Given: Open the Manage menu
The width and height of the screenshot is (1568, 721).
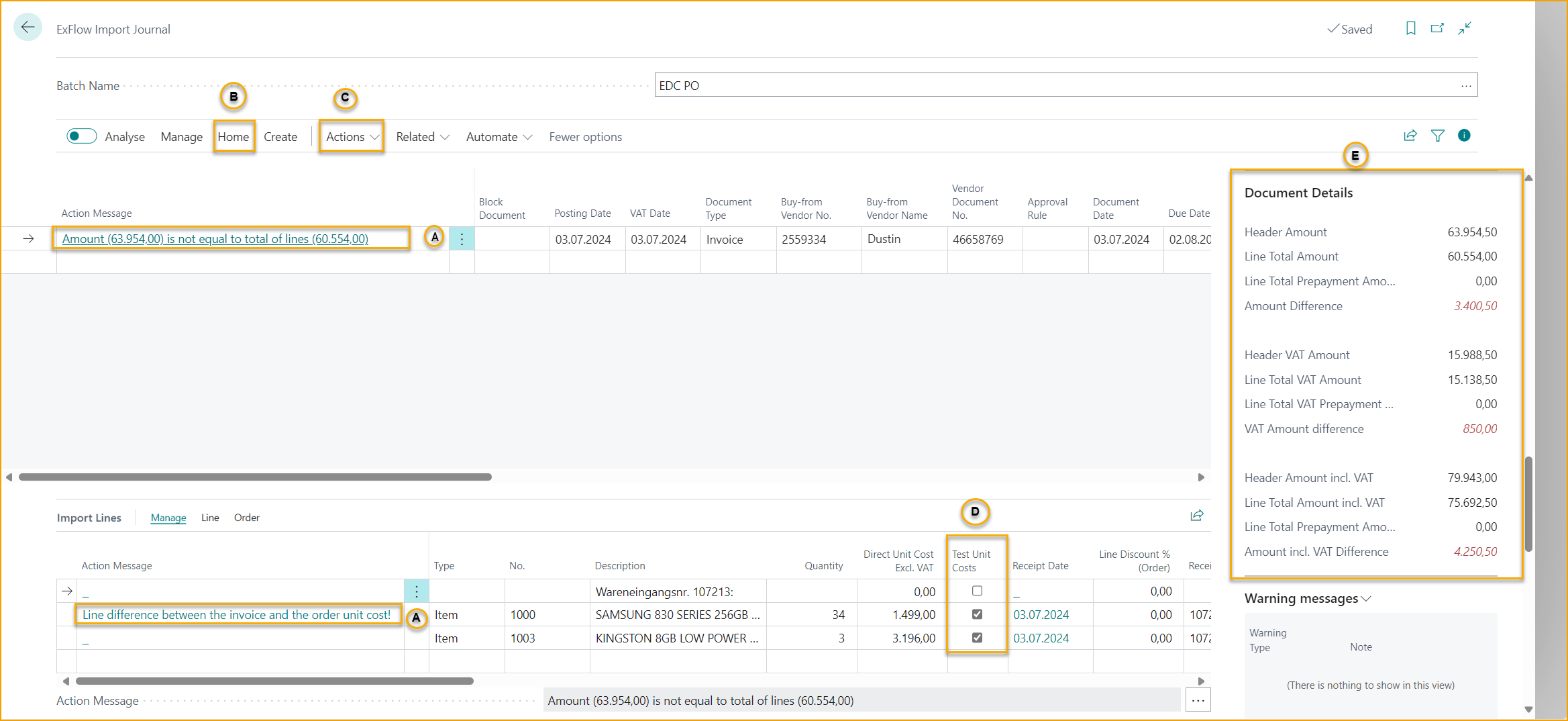Looking at the screenshot, I should 181,137.
